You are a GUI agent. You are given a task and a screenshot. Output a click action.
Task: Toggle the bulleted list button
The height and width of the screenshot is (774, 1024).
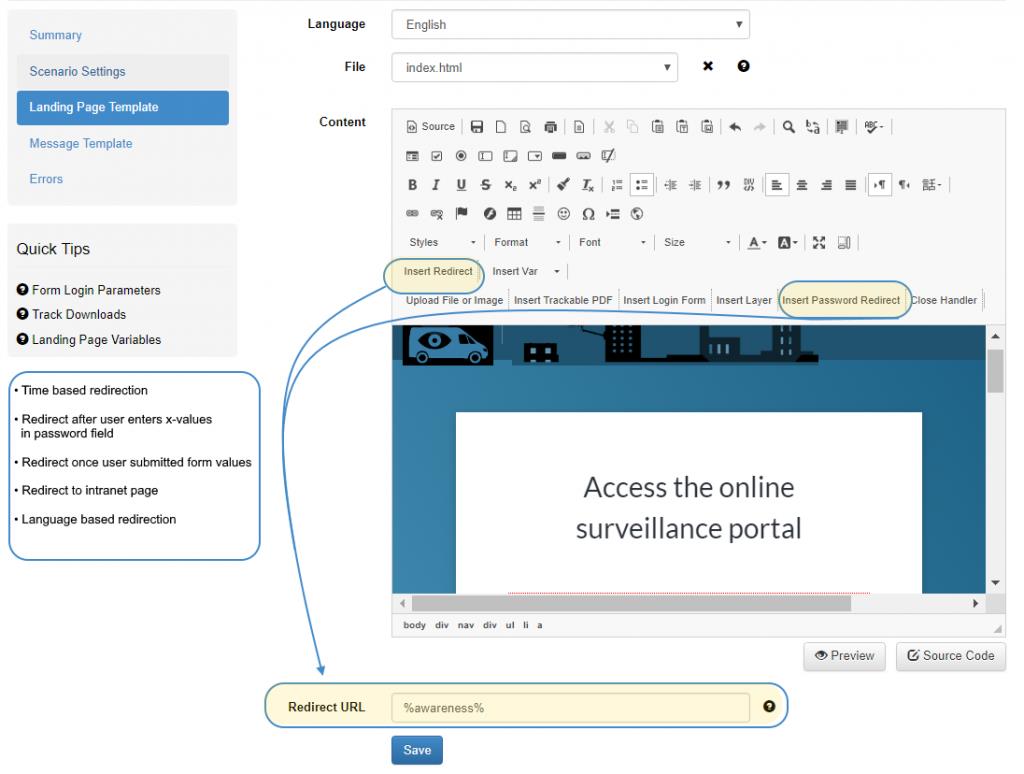tap(641, 185)
